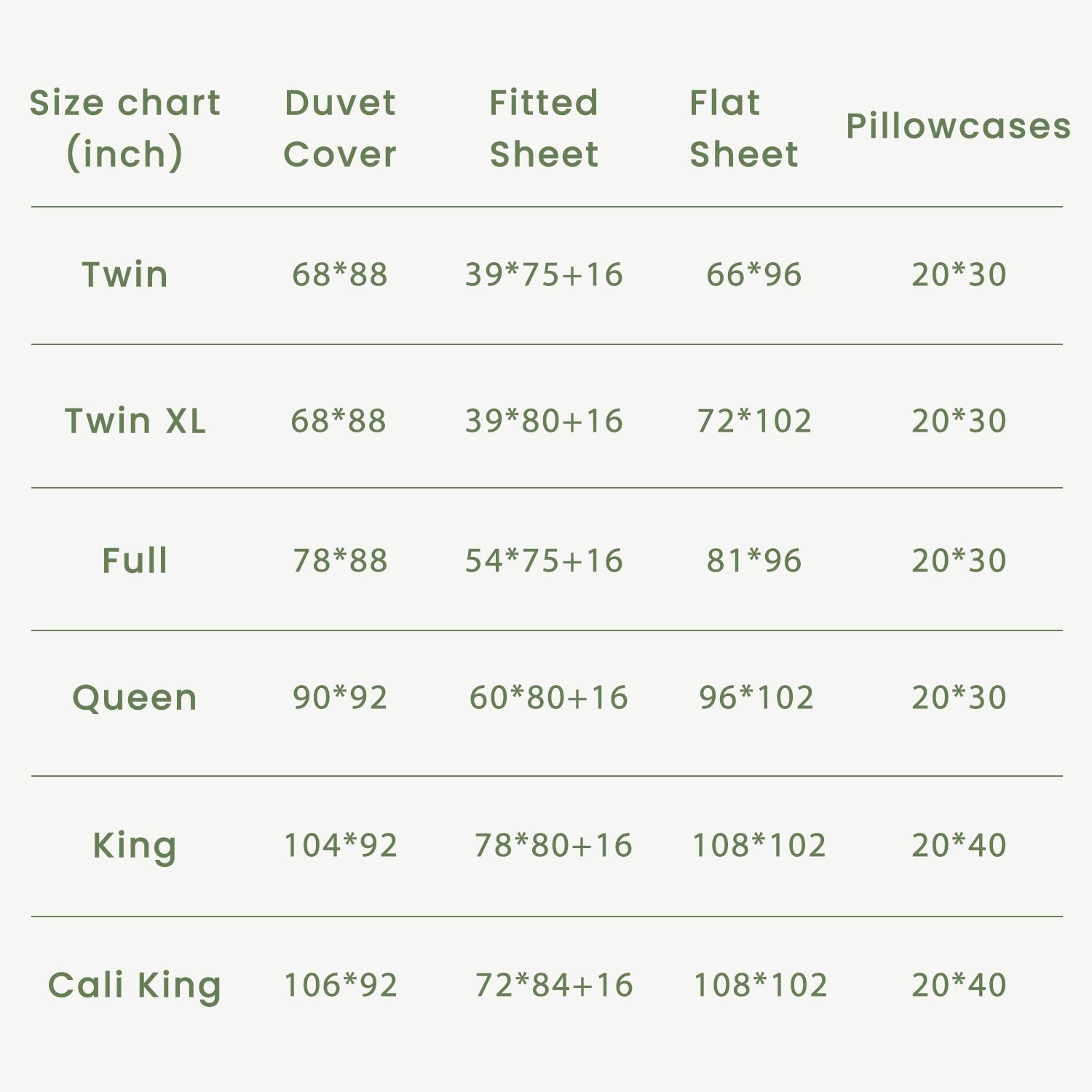Click the Twin row label
This screenshot has width=1092, height=1092.
click(125, 274)
